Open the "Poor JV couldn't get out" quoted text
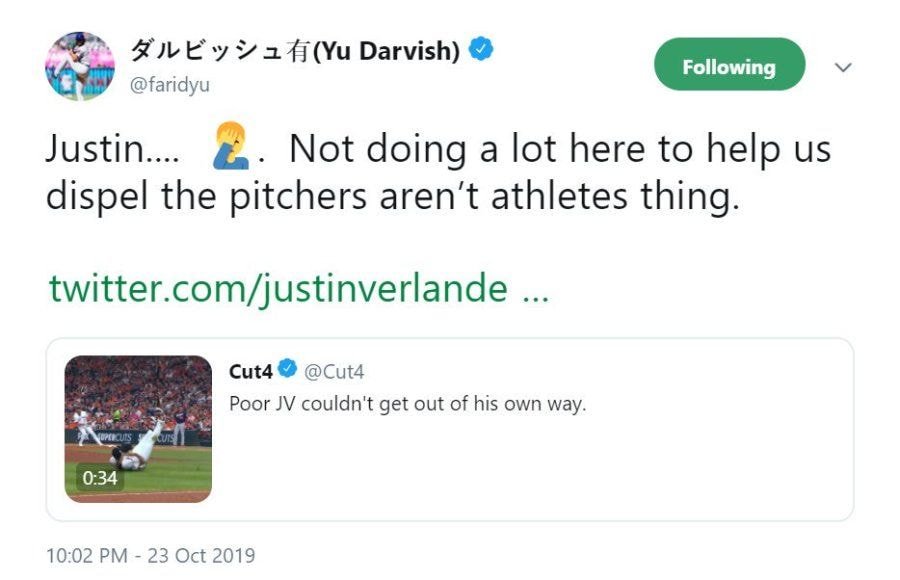Image resolution: width=900 pixels, height=580 pixels. point(407,403)
